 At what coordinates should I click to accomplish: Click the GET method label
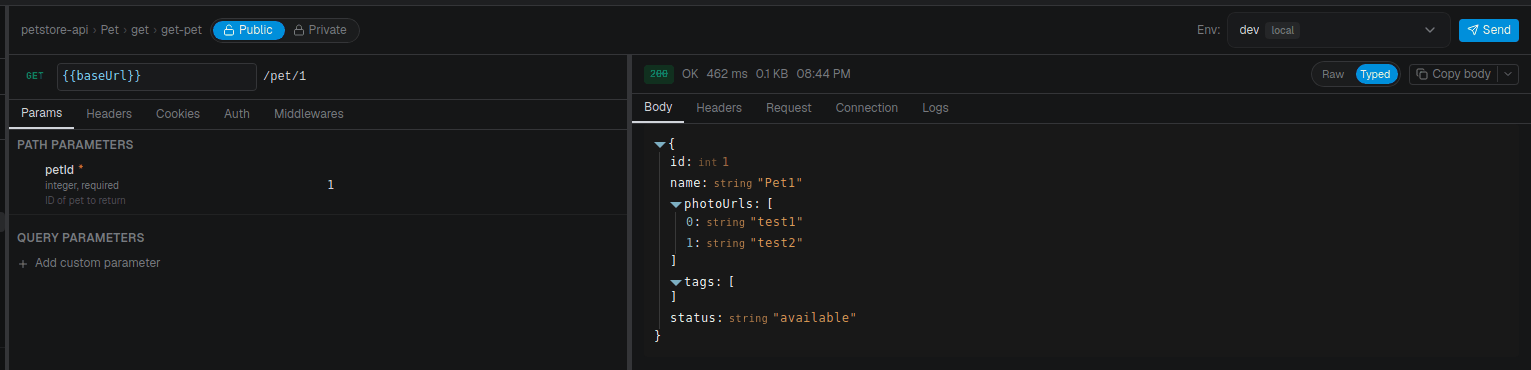click(35, 76)
